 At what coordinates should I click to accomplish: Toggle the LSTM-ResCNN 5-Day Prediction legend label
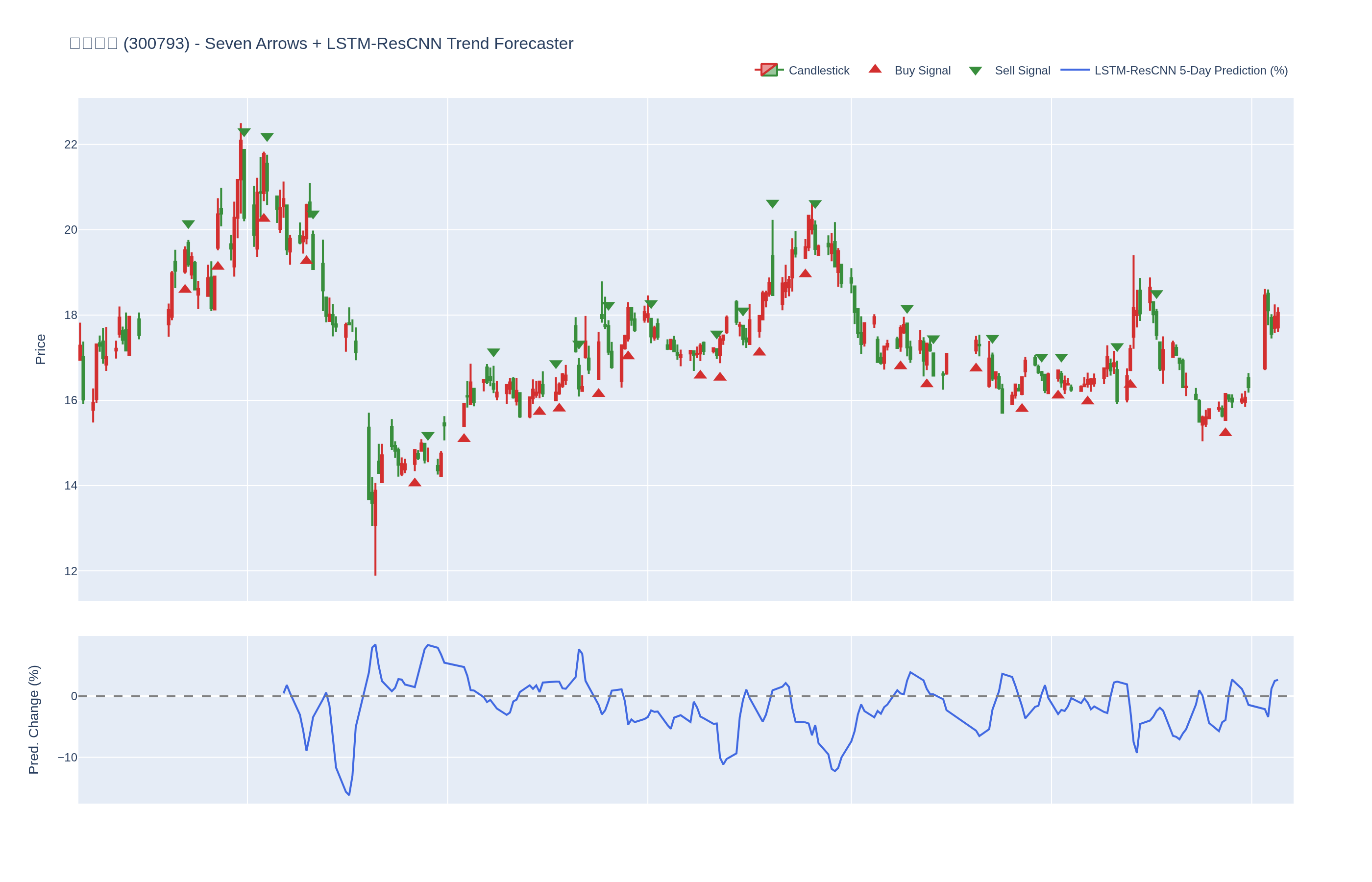pos(1191,71)
